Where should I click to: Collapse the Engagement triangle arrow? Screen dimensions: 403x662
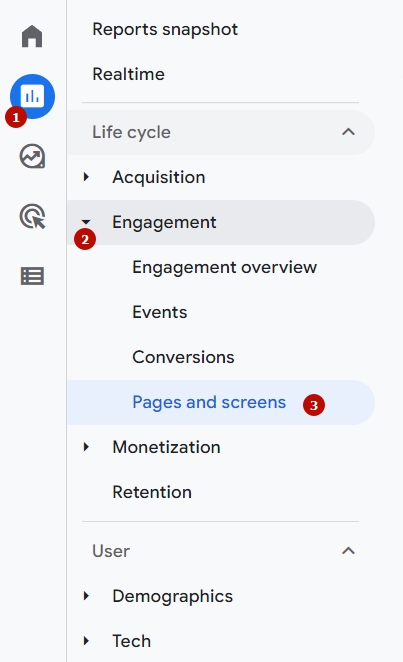point(86,222)
